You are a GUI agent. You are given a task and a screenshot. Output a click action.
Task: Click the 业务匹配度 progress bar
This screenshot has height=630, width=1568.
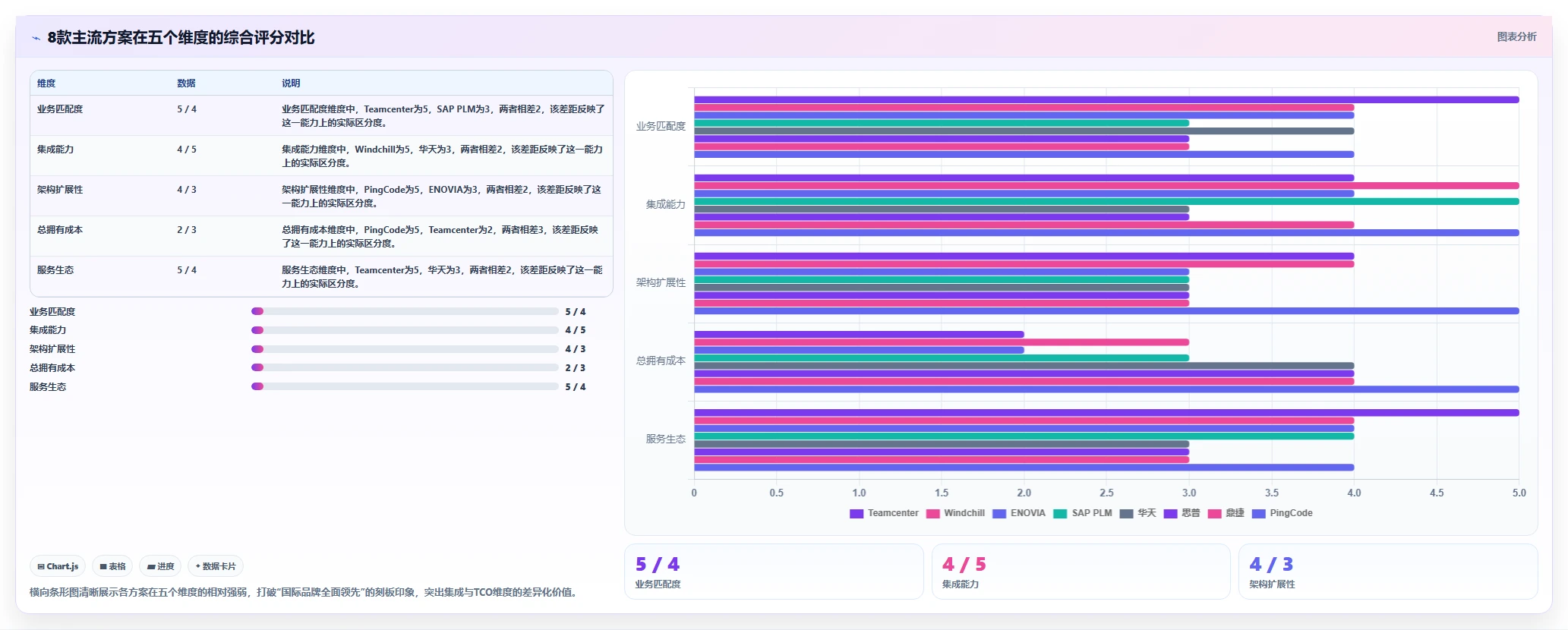coord(405,311)
